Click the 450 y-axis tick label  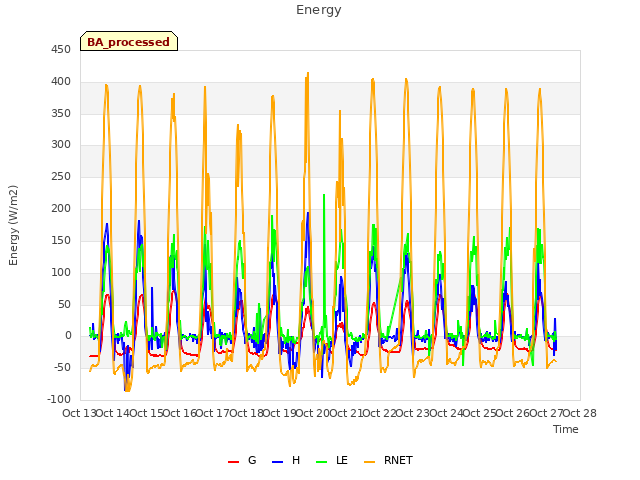click(61, 50)
